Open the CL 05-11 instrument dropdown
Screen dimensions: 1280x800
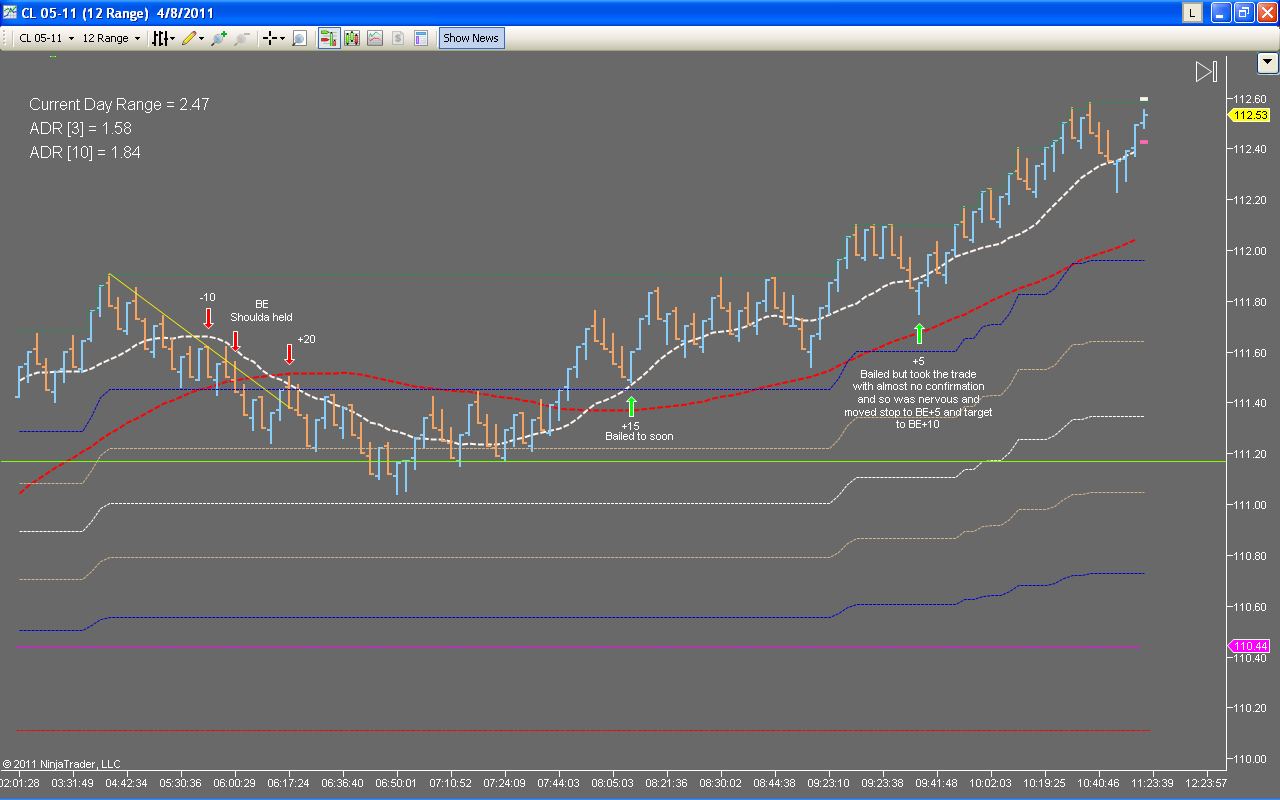point(47,38)
